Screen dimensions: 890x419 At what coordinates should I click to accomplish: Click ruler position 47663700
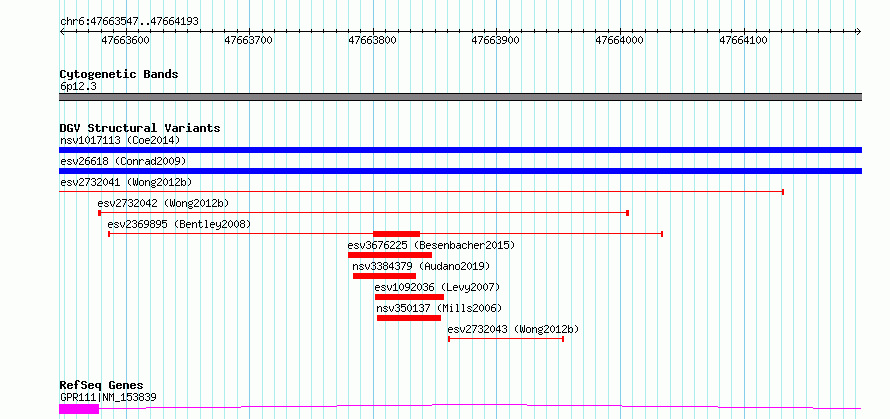pyautogui.click(x=249, y=40)
